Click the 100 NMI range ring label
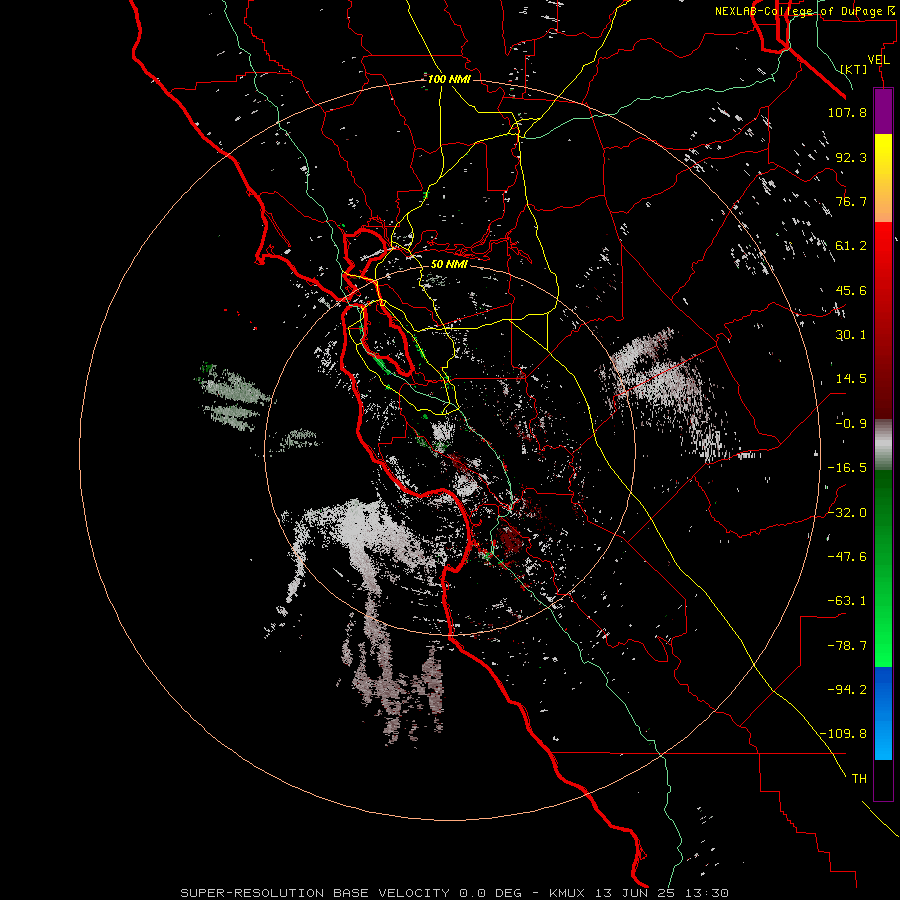Viewport: 900px width, 900px height. point(449,79)
